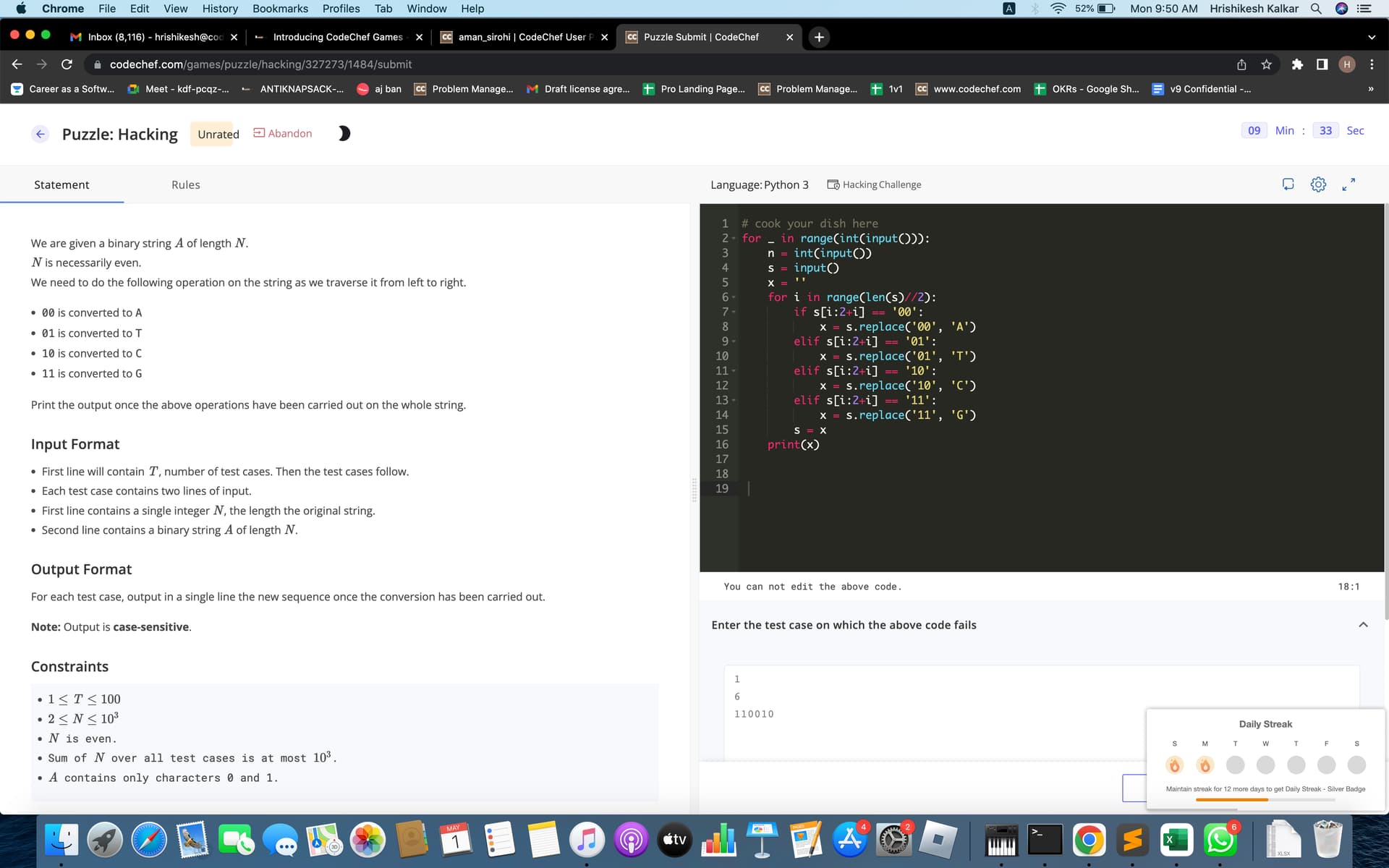
Task: Switch to the Rules tab
Action: pos(185,184)
